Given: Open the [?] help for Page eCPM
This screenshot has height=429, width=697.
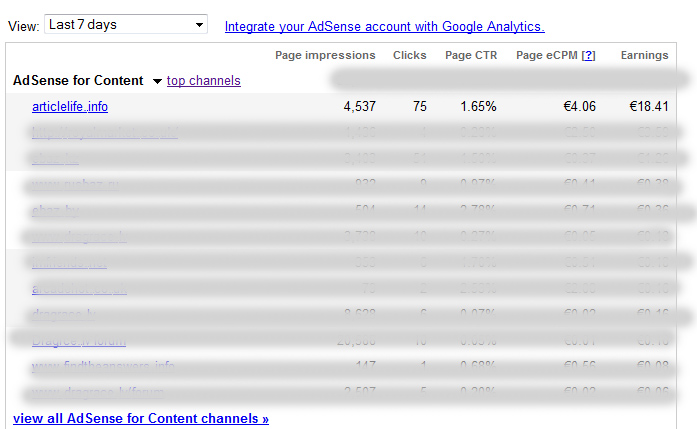Looking at the screenshot, I should click(x=589, y=55).
